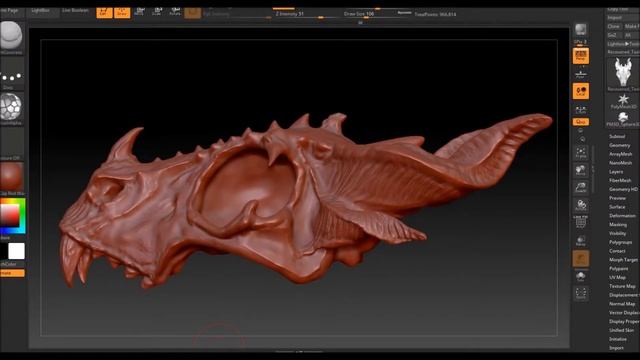640x360 pixels.
Task: Click the Alternate button under color swatches
Action: coord(12,273)
